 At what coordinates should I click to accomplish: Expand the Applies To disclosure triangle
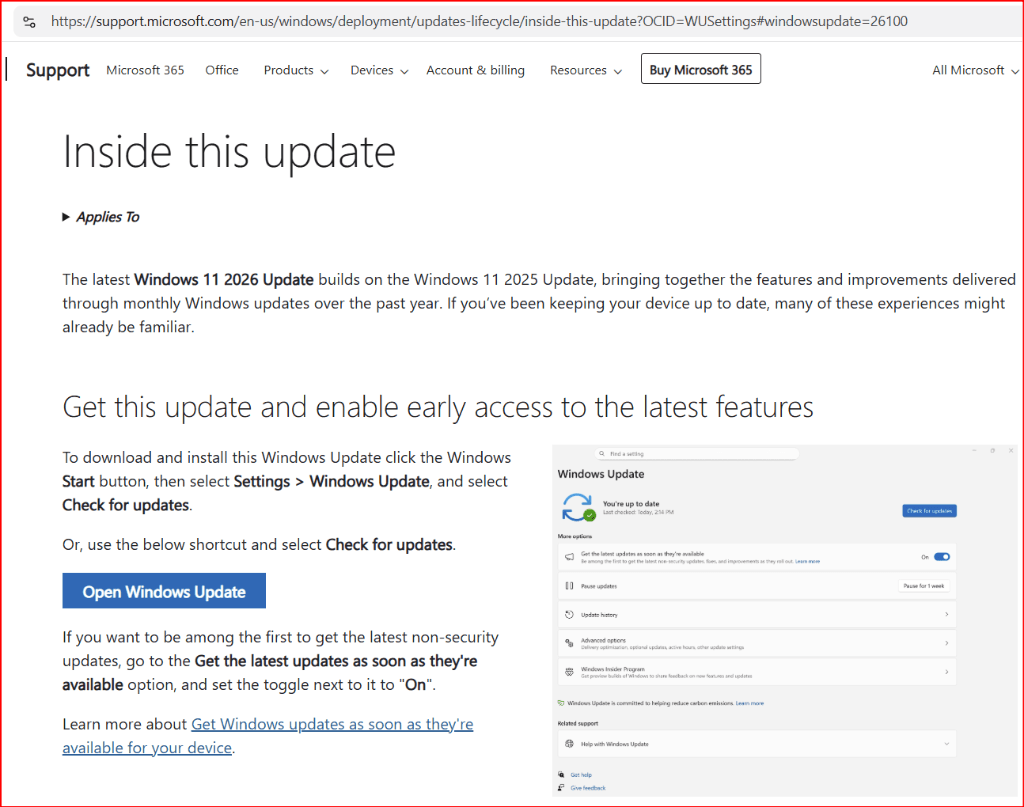click(66, 217)
